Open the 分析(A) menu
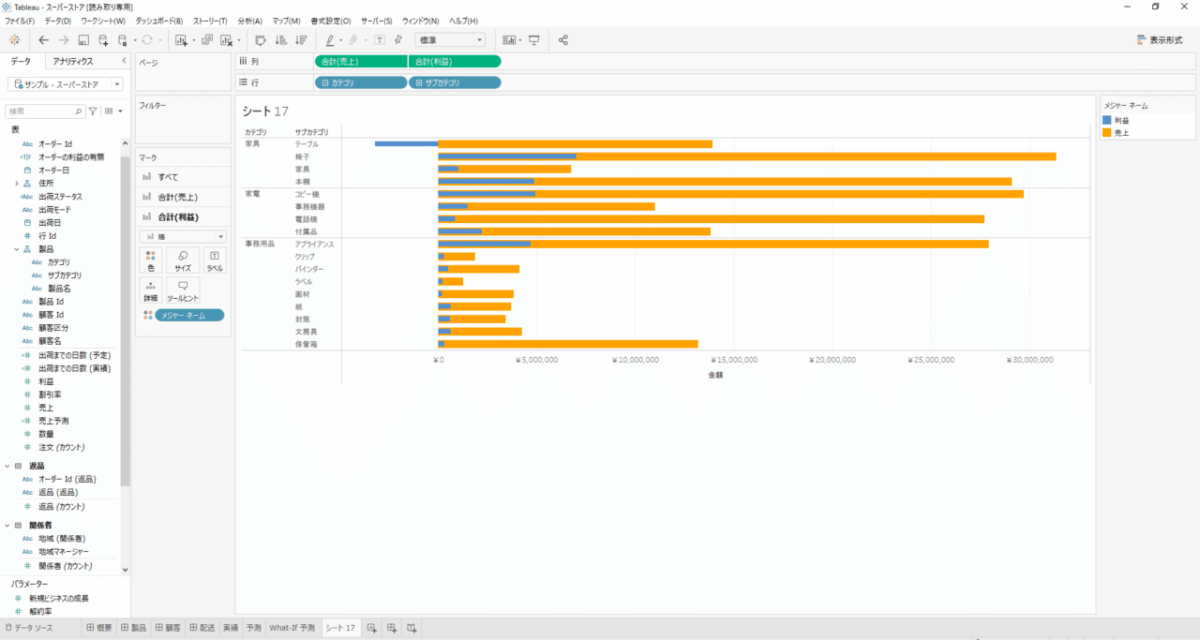The width and height of the screenshot is (1200, 640). (250, 21)
